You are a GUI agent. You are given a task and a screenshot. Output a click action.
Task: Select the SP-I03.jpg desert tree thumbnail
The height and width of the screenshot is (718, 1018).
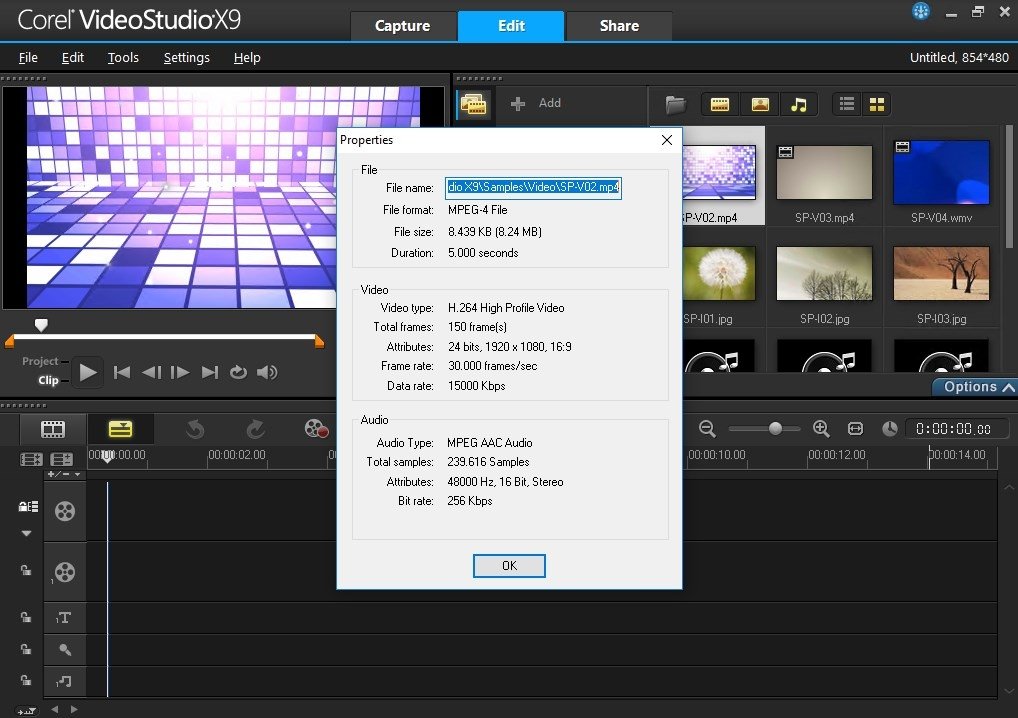point(941,273)
